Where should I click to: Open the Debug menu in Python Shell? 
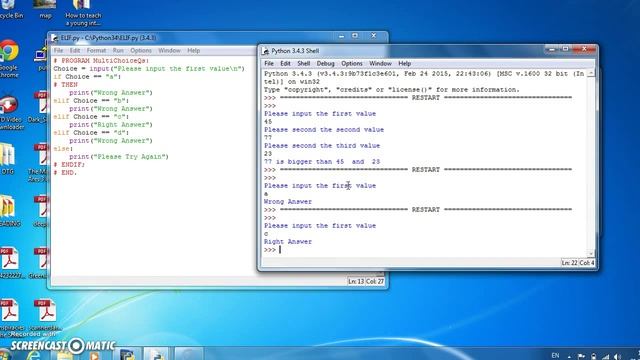pyautogui.click(x=325, y=64)
